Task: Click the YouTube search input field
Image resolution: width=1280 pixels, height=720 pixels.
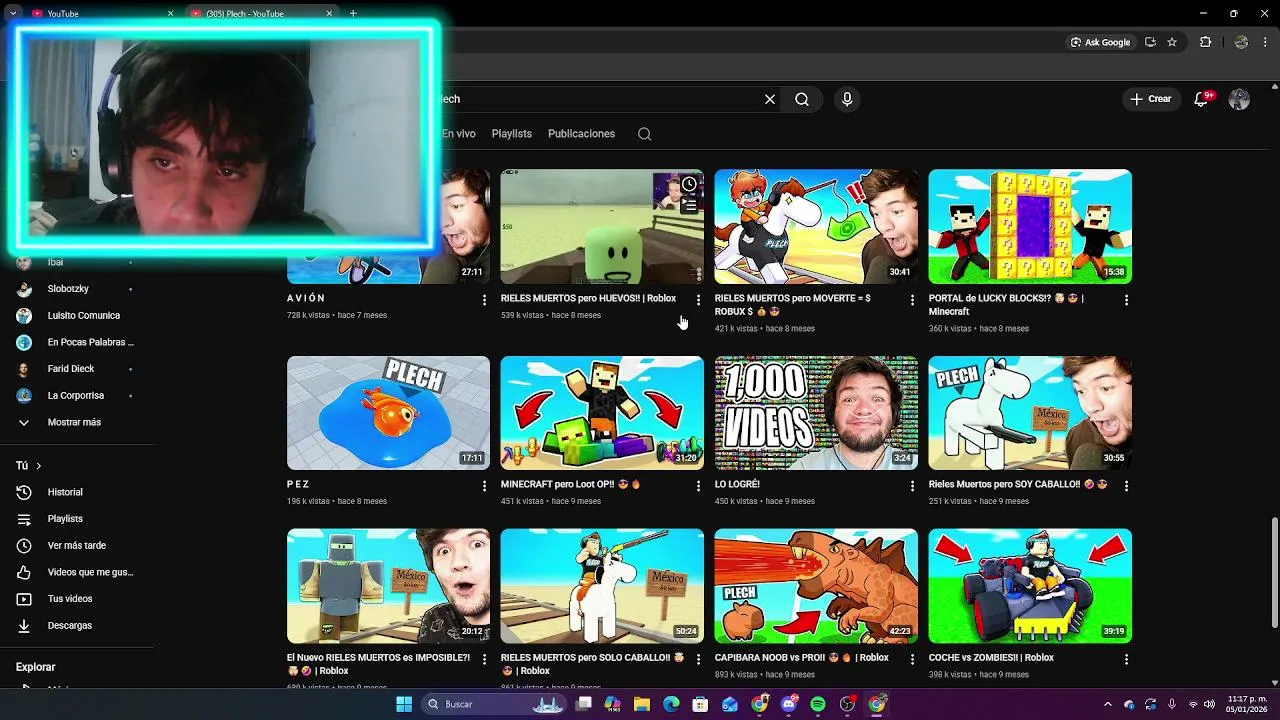Action: click(x=600, y=99)
